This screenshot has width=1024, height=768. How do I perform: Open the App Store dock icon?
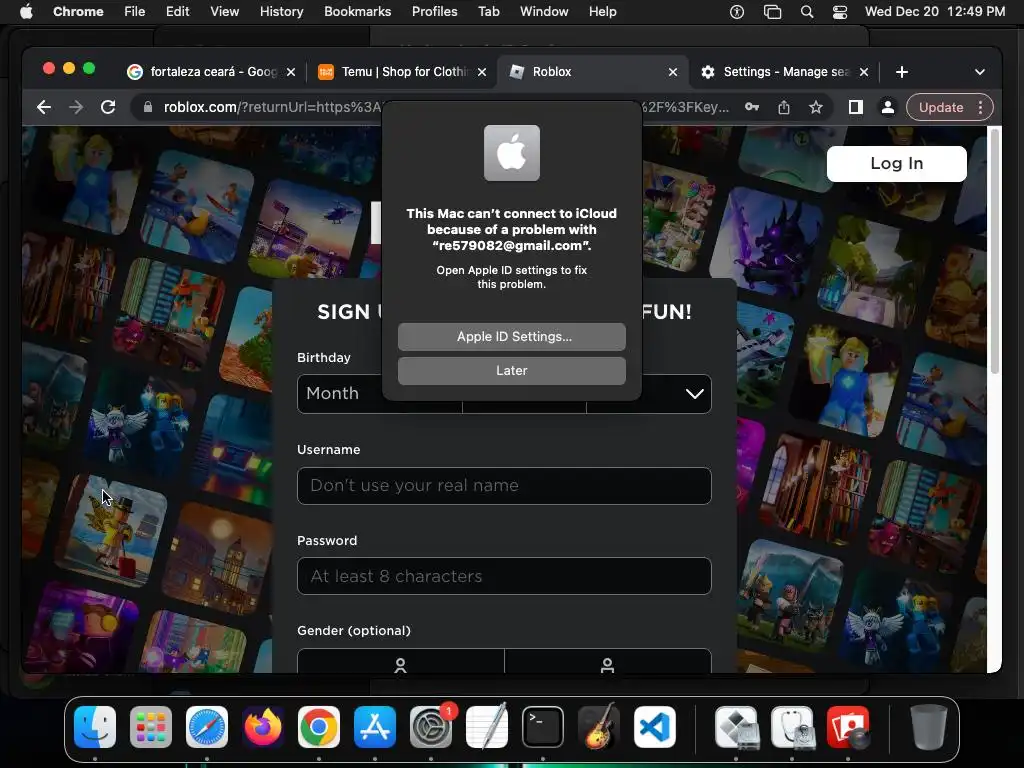tap(375, 727)
